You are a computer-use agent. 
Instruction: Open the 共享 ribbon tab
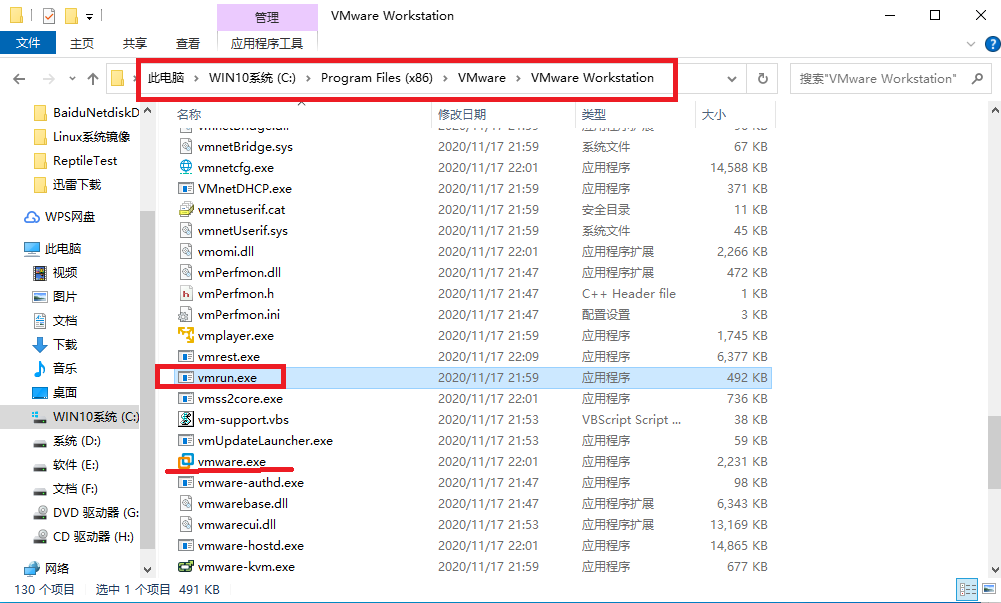135,43
